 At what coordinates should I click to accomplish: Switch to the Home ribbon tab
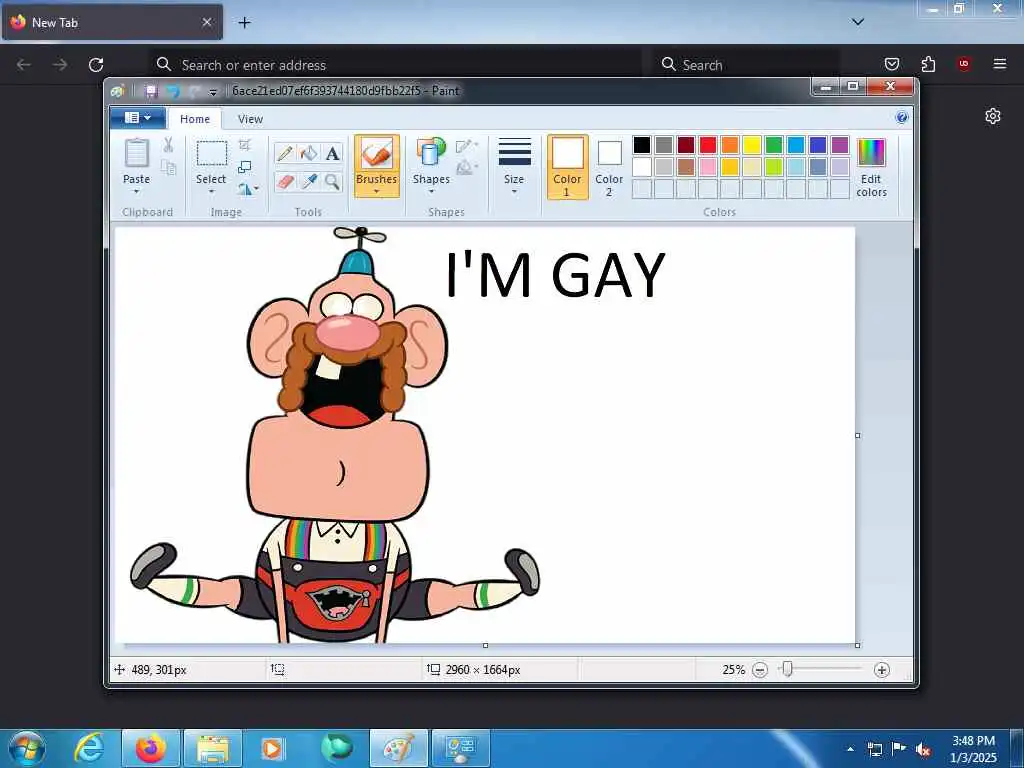[x=195, y=119]
